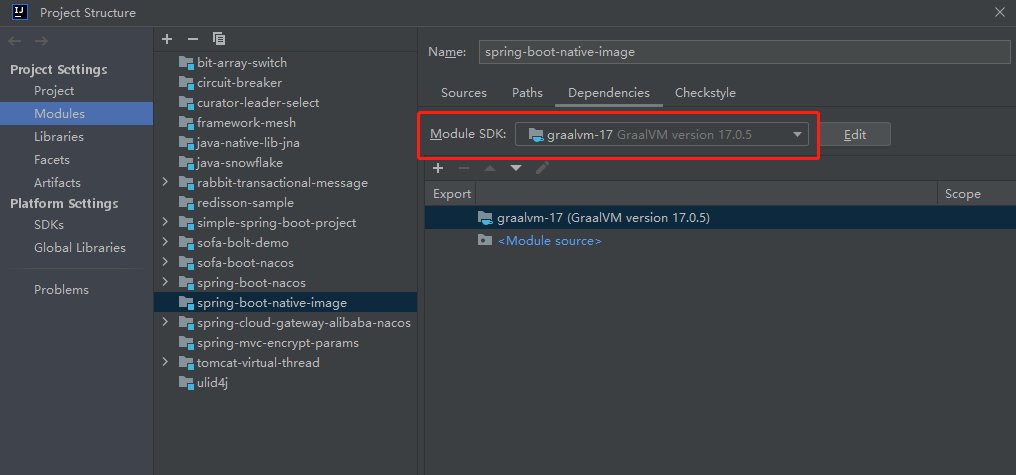
Task: Click the graalvm-17 SDK icon in dependency row
Action: 485,218
